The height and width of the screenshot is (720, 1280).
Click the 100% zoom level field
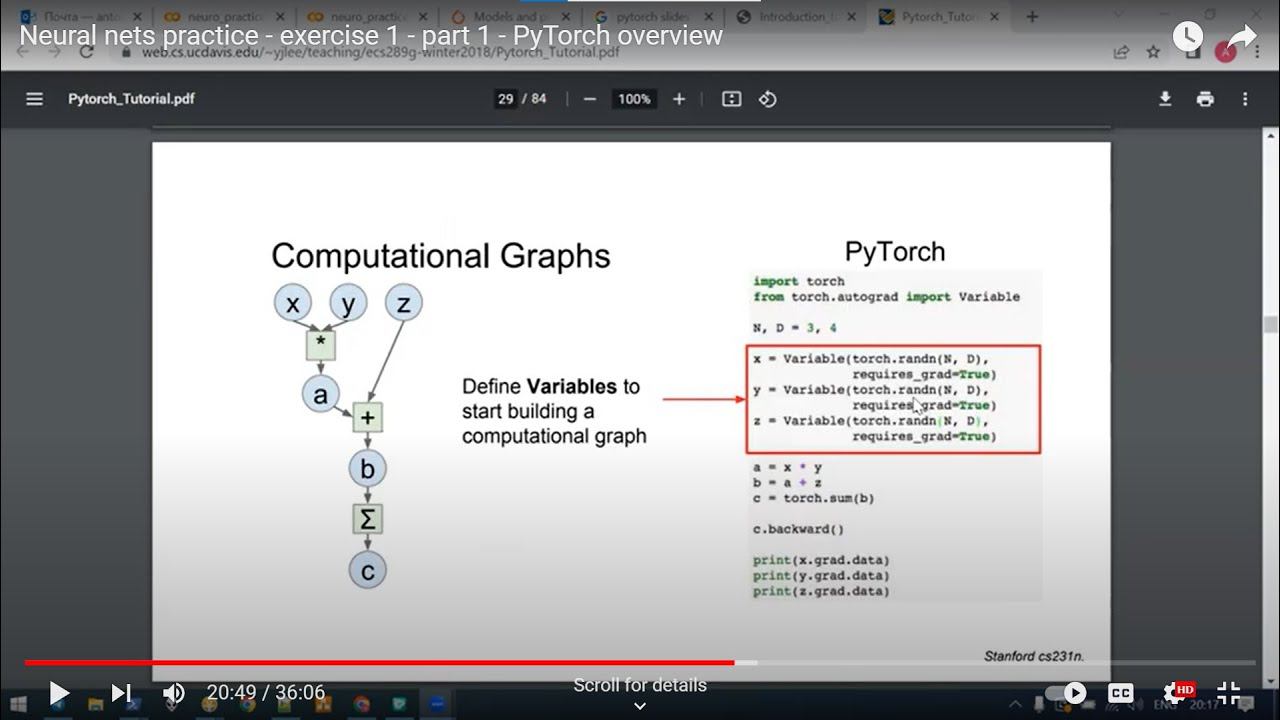click(634, 99)
